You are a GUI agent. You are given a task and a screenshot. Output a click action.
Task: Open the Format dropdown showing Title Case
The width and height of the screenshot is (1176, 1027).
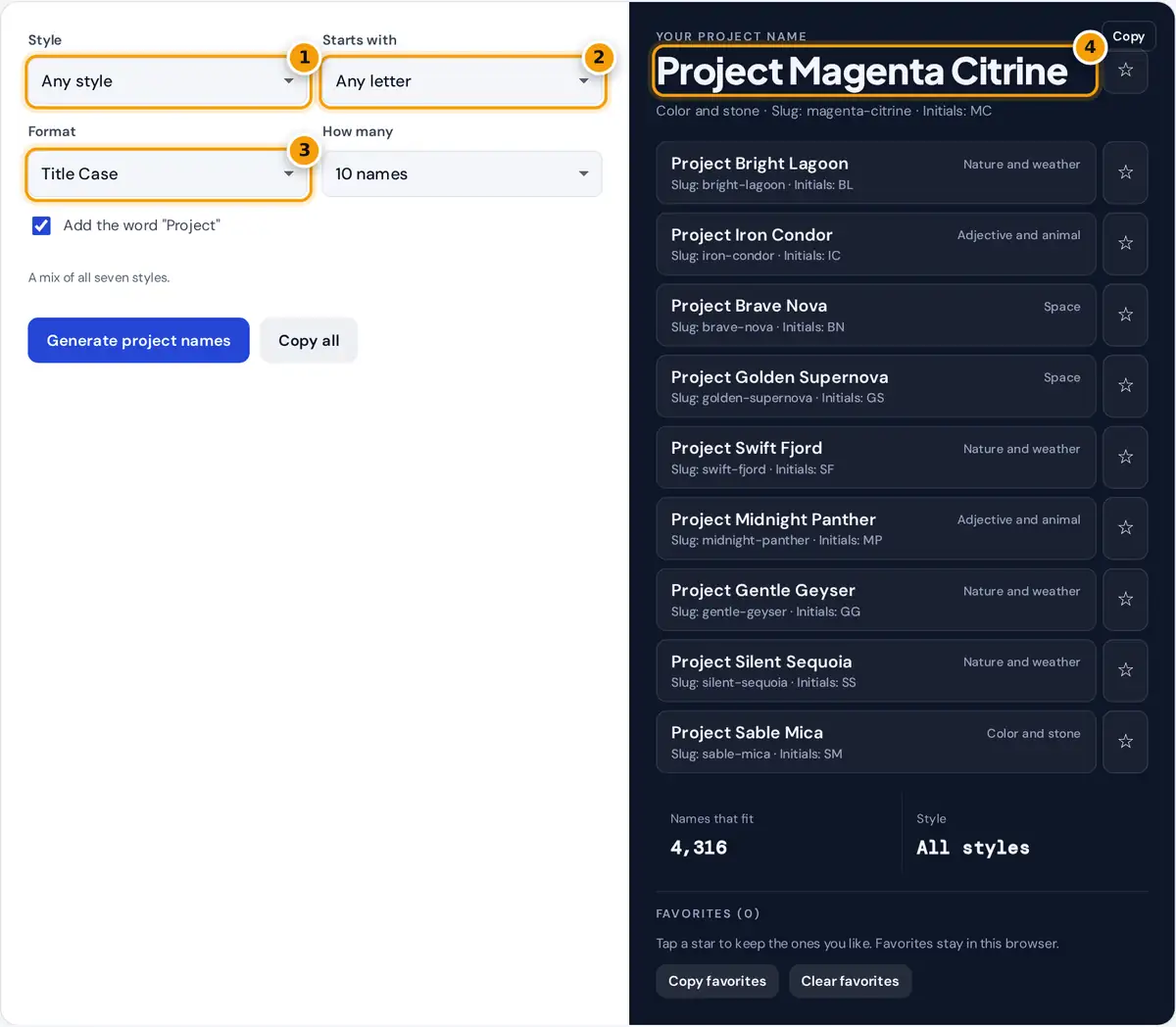coord(169,174)
